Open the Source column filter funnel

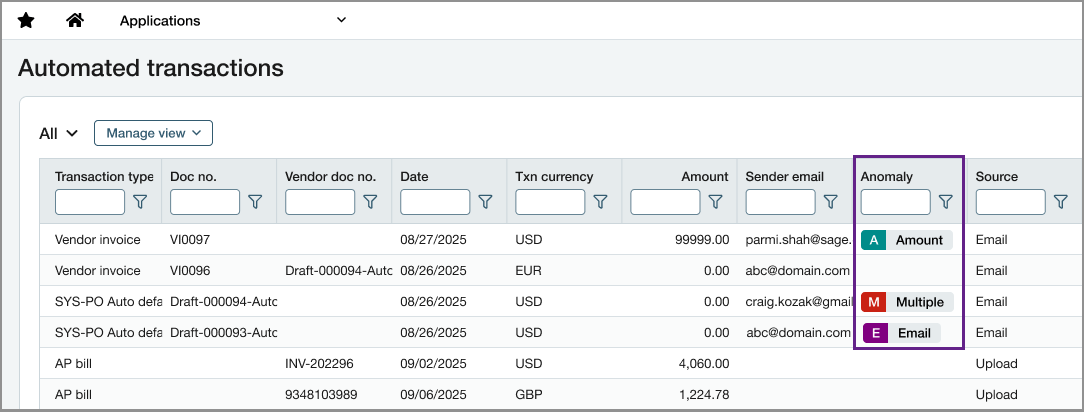(x=1061, y=202)
